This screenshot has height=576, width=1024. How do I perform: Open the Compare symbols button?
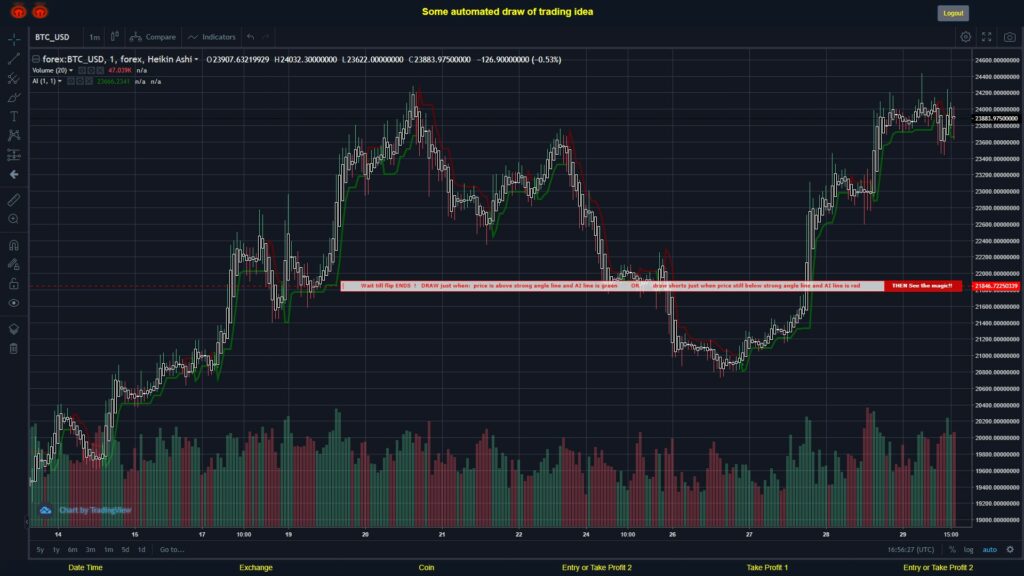153,37
